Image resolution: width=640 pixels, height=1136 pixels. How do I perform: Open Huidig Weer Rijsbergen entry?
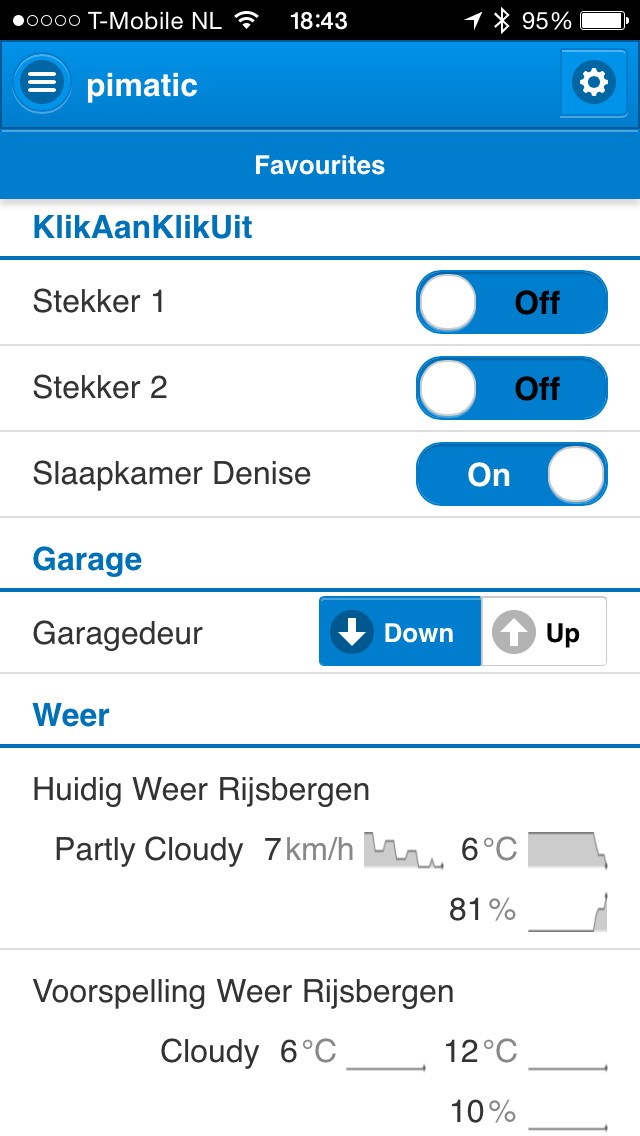point(201,790)
